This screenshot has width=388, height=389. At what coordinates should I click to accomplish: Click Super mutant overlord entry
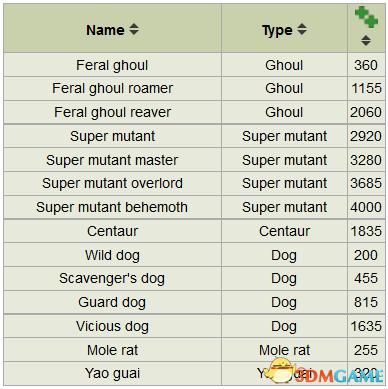click(x=112, y=183)
